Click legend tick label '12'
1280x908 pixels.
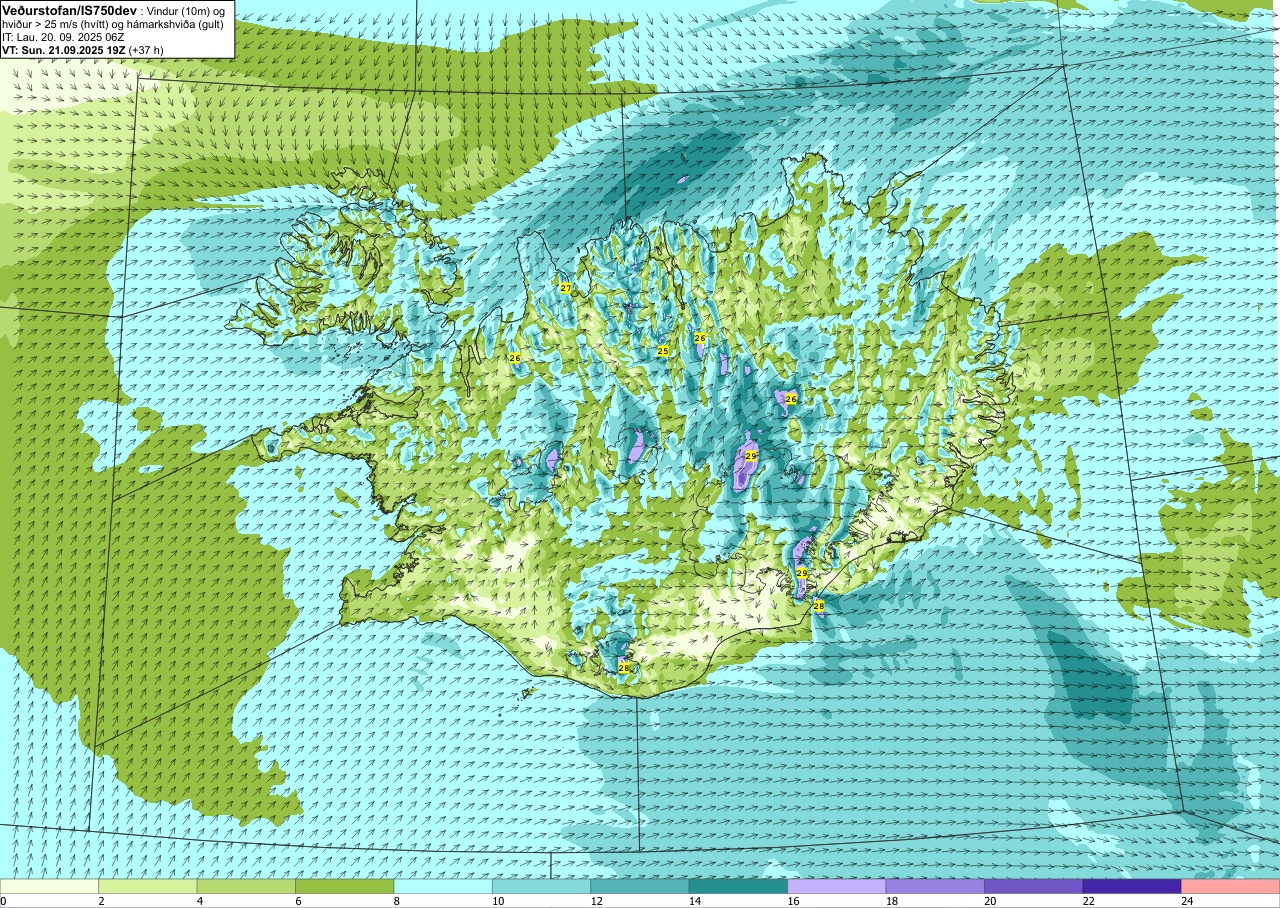point(596,901)
